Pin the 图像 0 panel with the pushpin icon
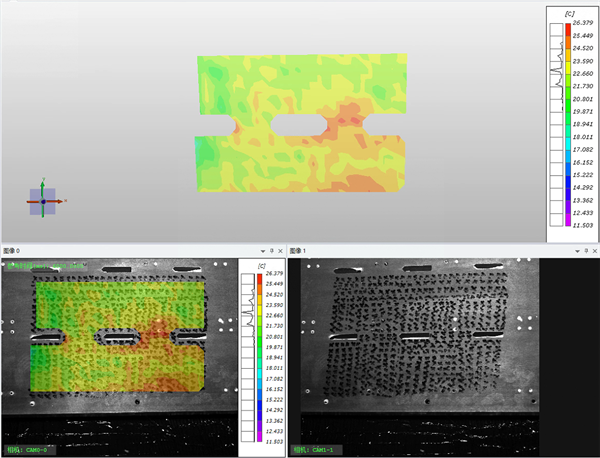The image size is (600, 458). coord(271,250)
